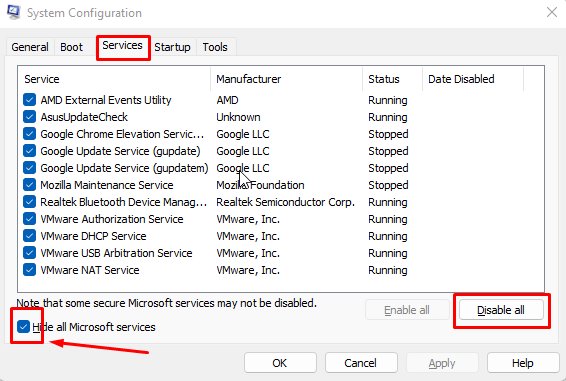Viewport: 566px width, 381px height.
Task: Click the AMD manufacturer cell
Action: click(x=227, y=100)
